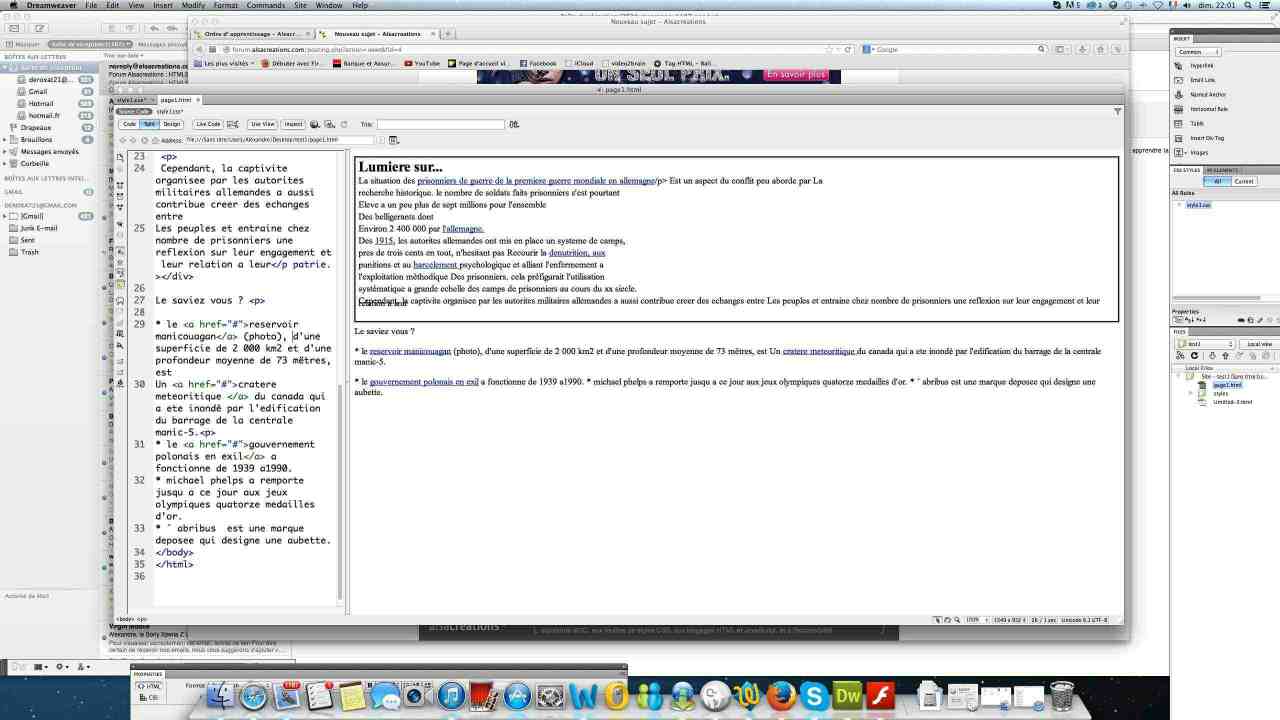The height and width of the screenshot is (720, 1280).
Task: Open the Trash in the Dock
Action: [1062, 695]
